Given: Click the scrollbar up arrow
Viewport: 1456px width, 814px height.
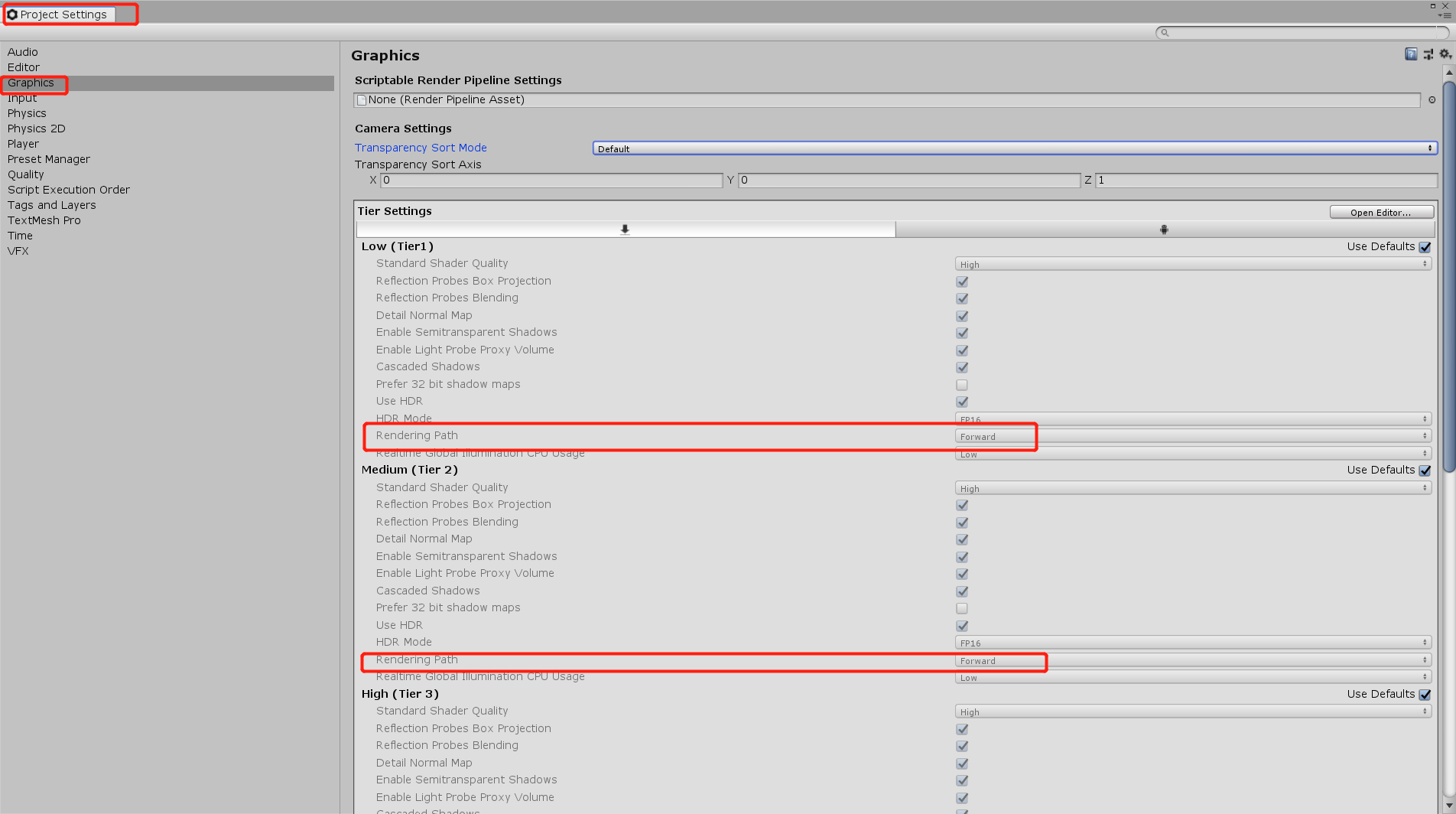Looking at the screenshot, I should pos(1448,73).
